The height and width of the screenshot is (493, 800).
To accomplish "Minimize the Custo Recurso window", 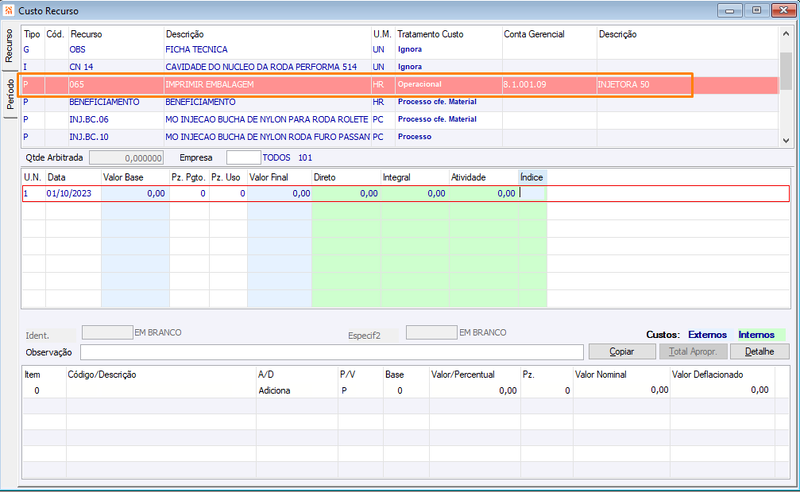I will coord(730,10).
